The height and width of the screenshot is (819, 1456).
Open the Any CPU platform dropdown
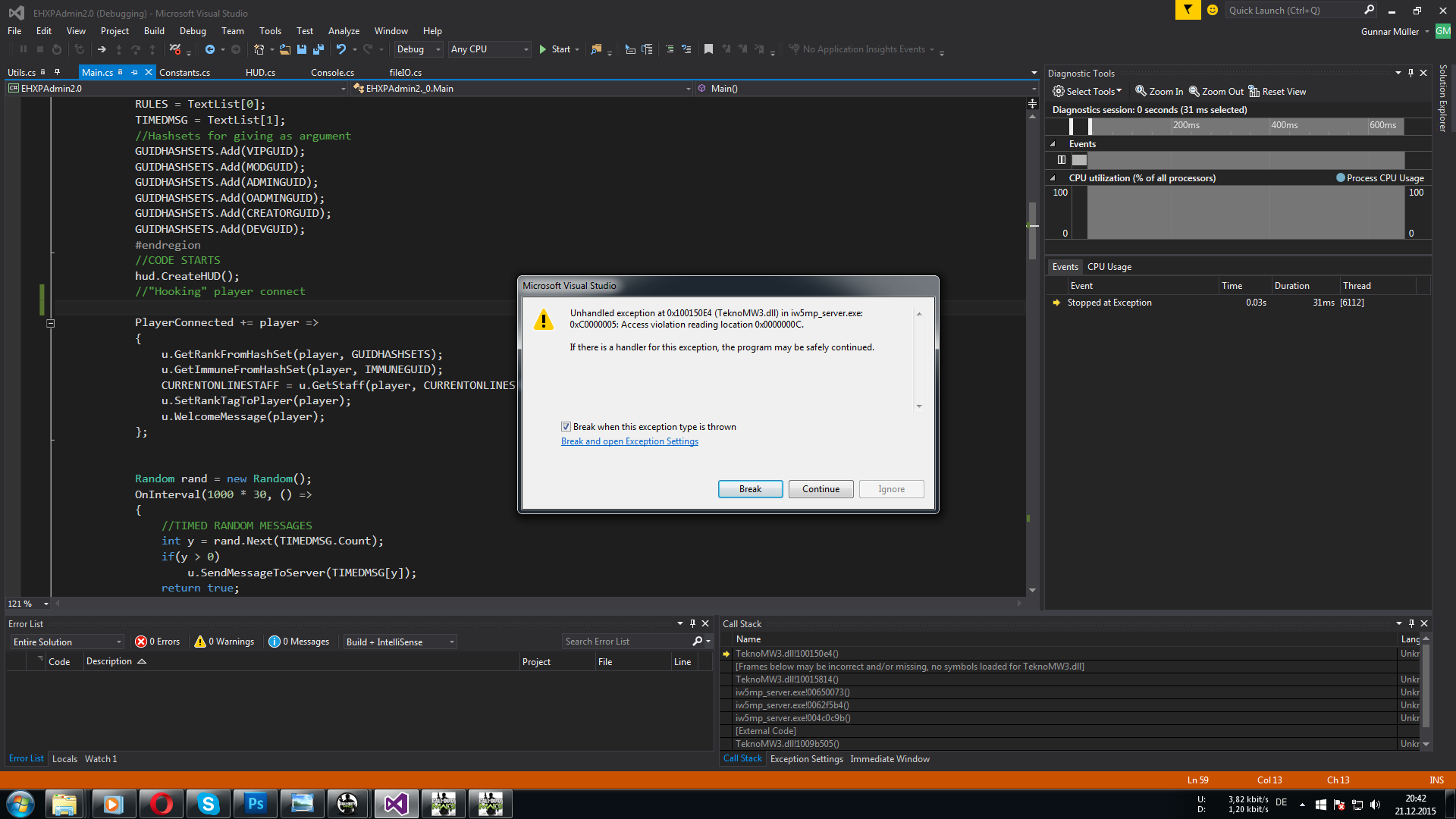[490, 49]
